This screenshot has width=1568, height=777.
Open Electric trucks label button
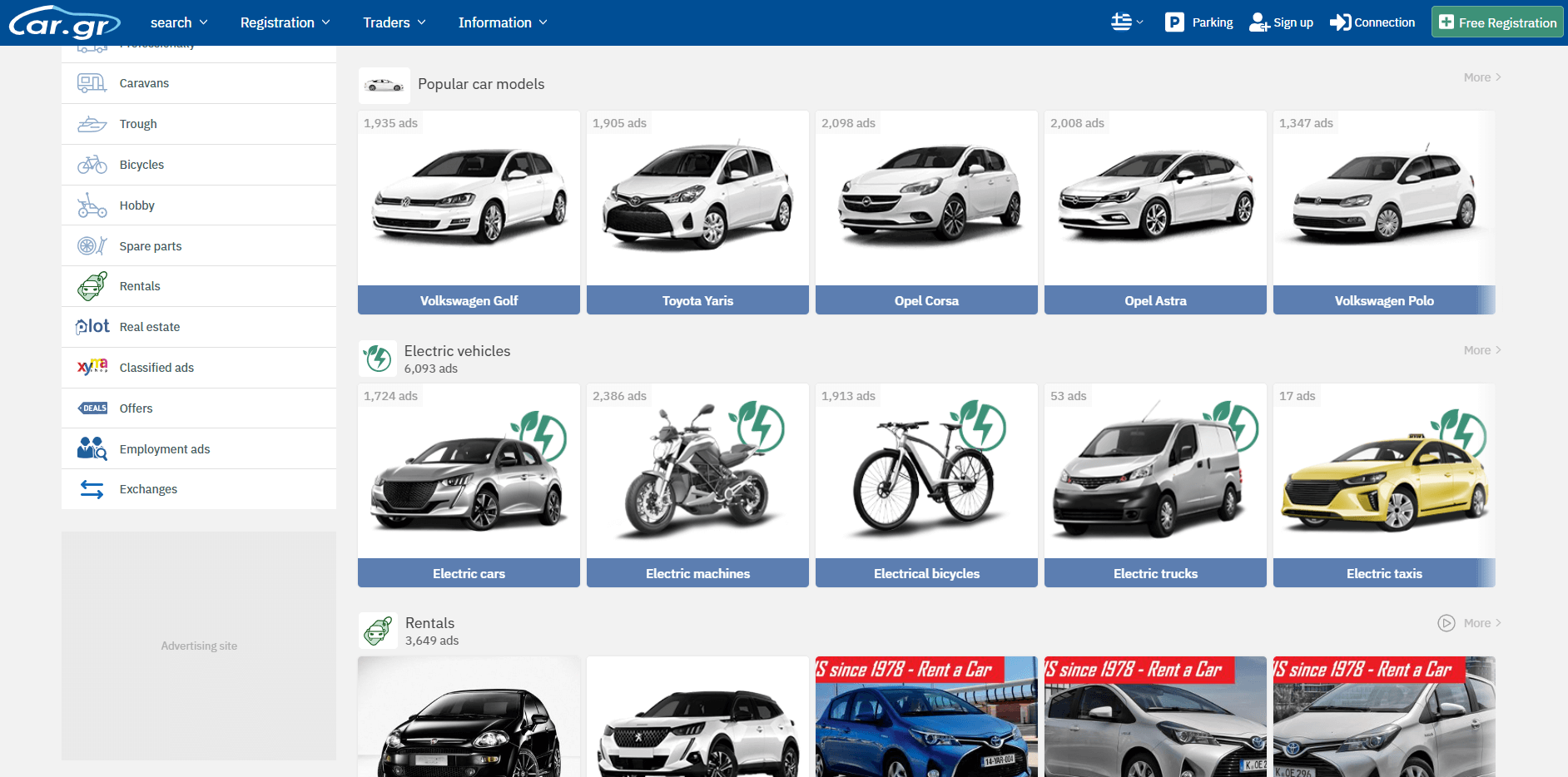pos(1155,573)
